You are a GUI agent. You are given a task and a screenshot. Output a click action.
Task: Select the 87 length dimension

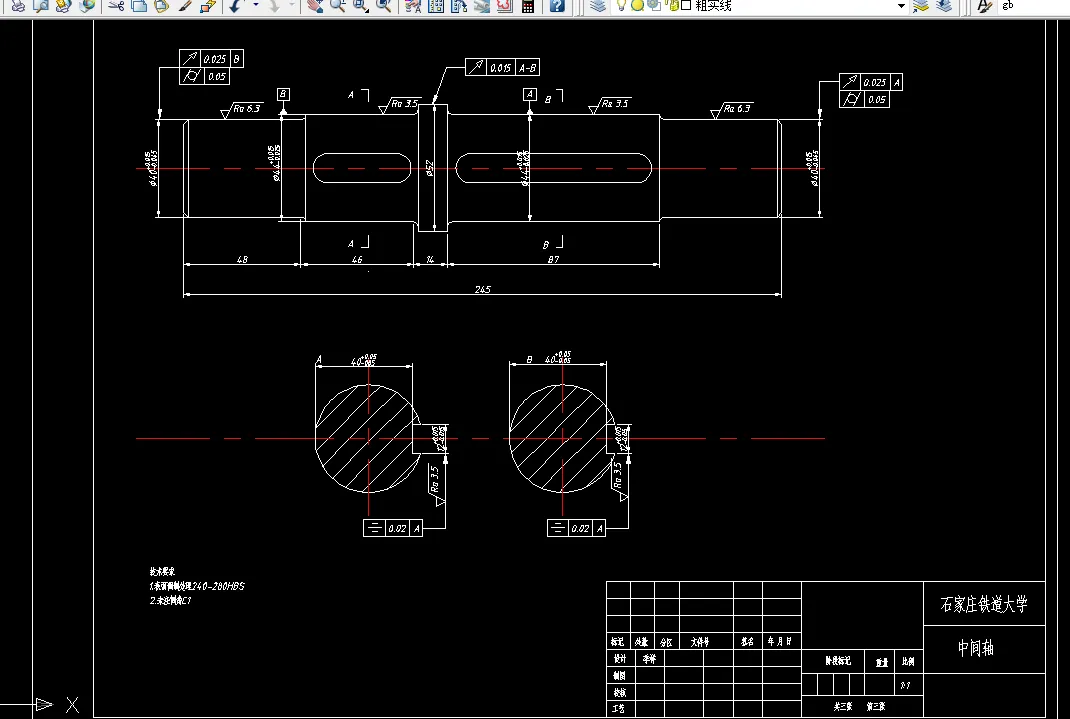click(x=553, y=259)
